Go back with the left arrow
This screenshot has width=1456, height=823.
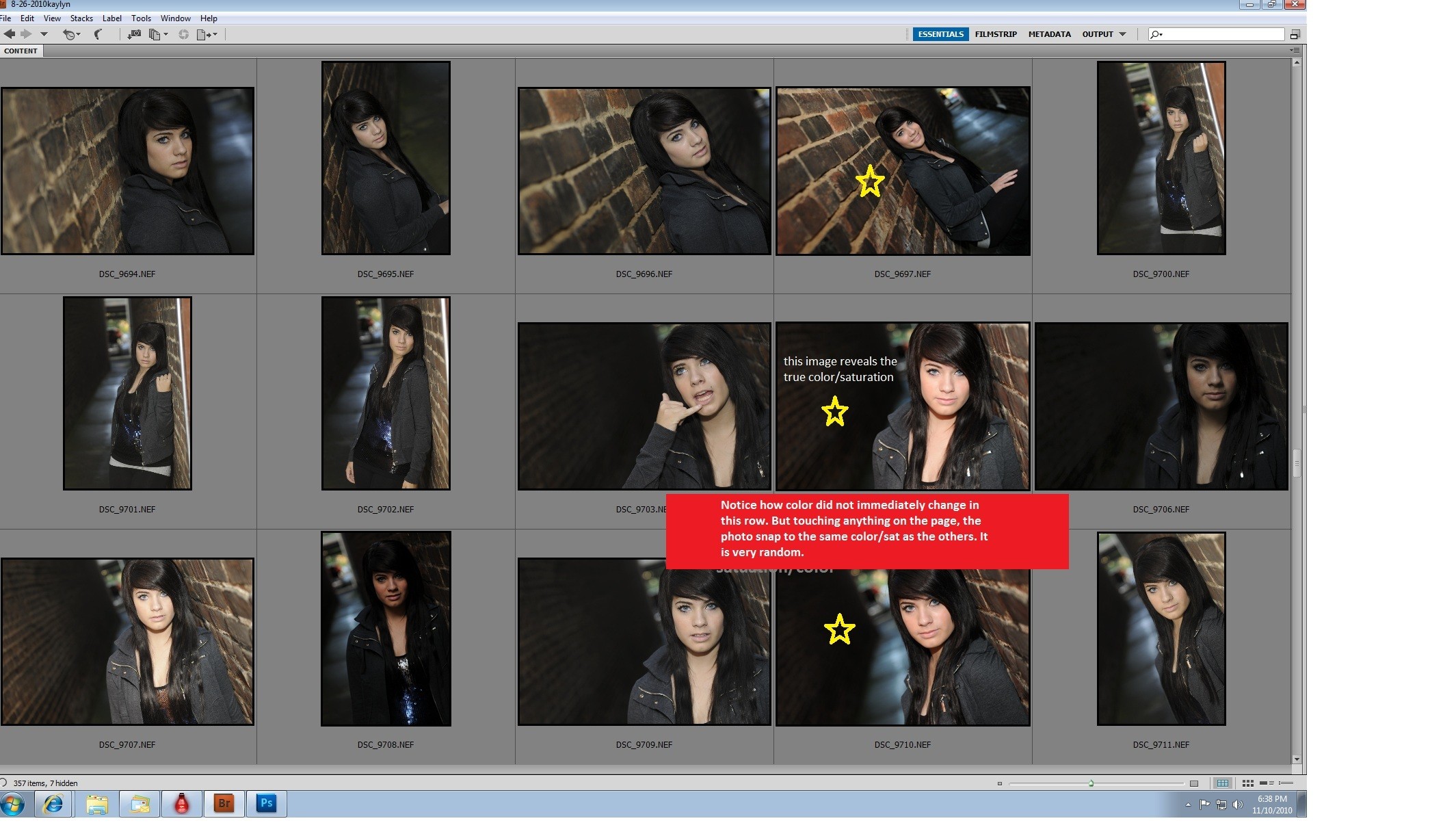9,34
